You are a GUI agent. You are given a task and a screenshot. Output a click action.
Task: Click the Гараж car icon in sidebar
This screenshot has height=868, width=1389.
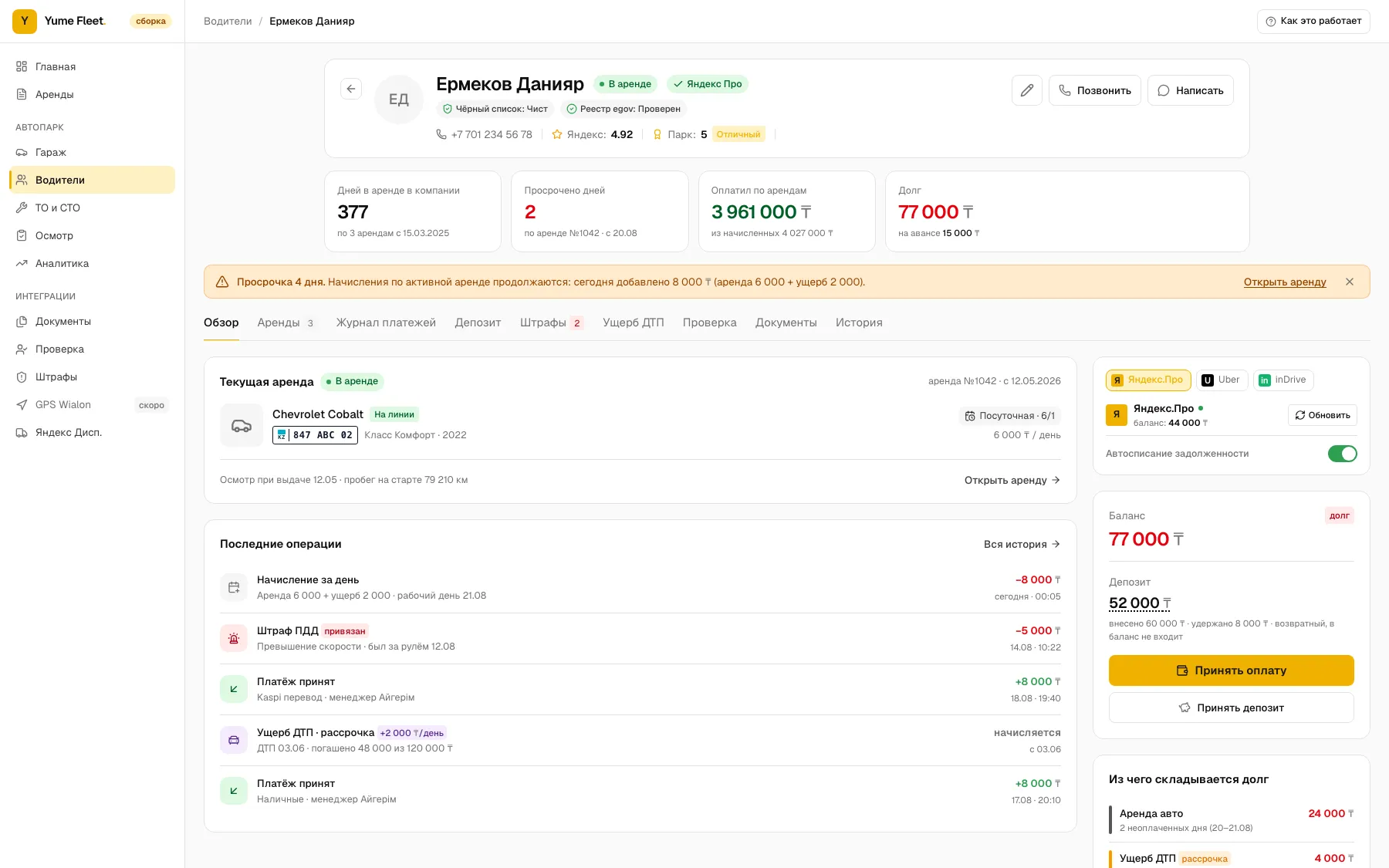22,152
